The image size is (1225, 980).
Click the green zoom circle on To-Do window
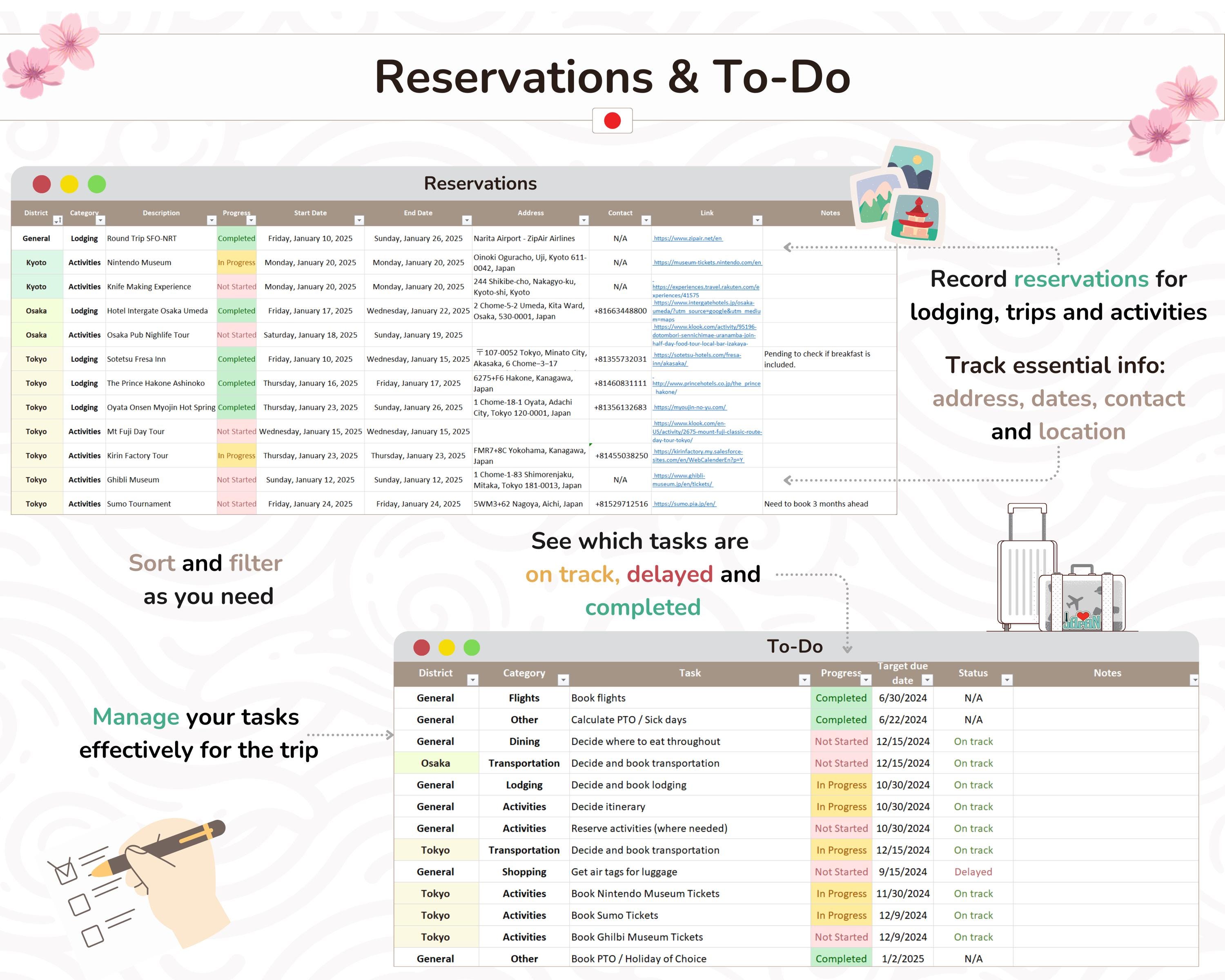click(x=472, y=647)
